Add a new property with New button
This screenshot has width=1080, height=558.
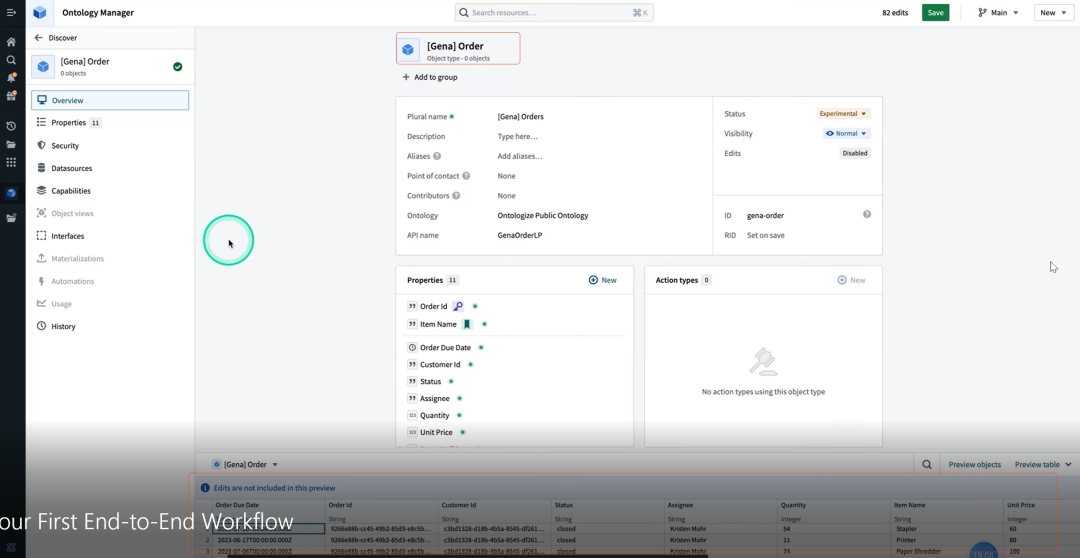coord(603,280)
